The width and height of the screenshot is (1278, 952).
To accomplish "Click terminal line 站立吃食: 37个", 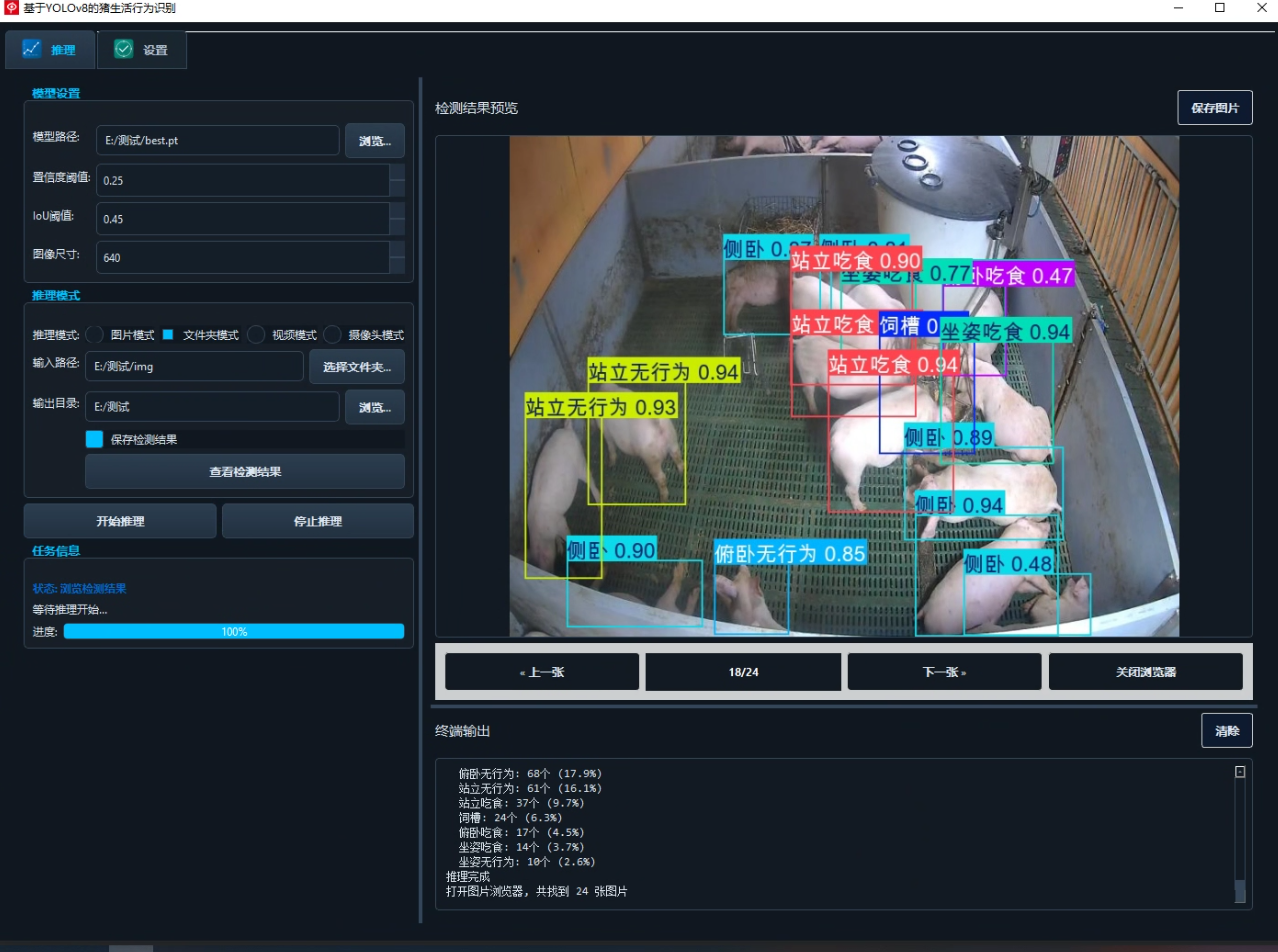I will tap(521, 802).
